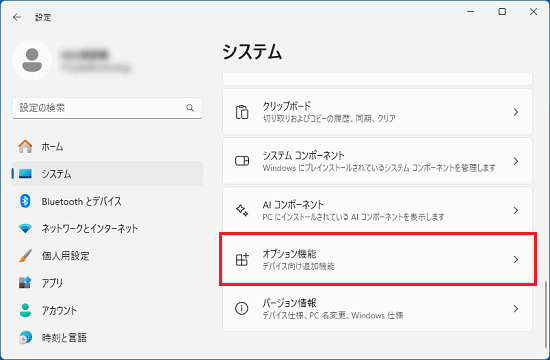Viewport: 550px width, 360px height.
Task: Expand AI コンポーネント row chevron
Action: click(x=516, y=210)
